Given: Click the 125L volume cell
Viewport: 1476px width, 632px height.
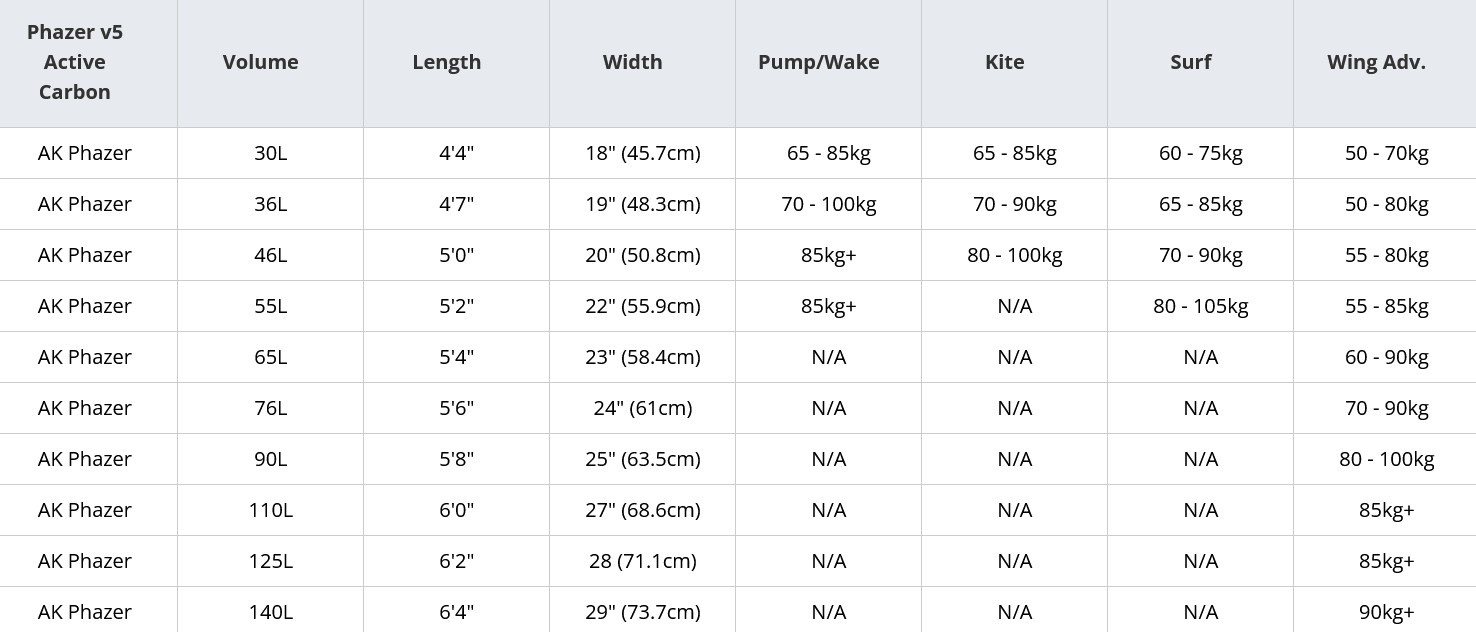Looking at the screenshot, I should click(x=270, y=561).
